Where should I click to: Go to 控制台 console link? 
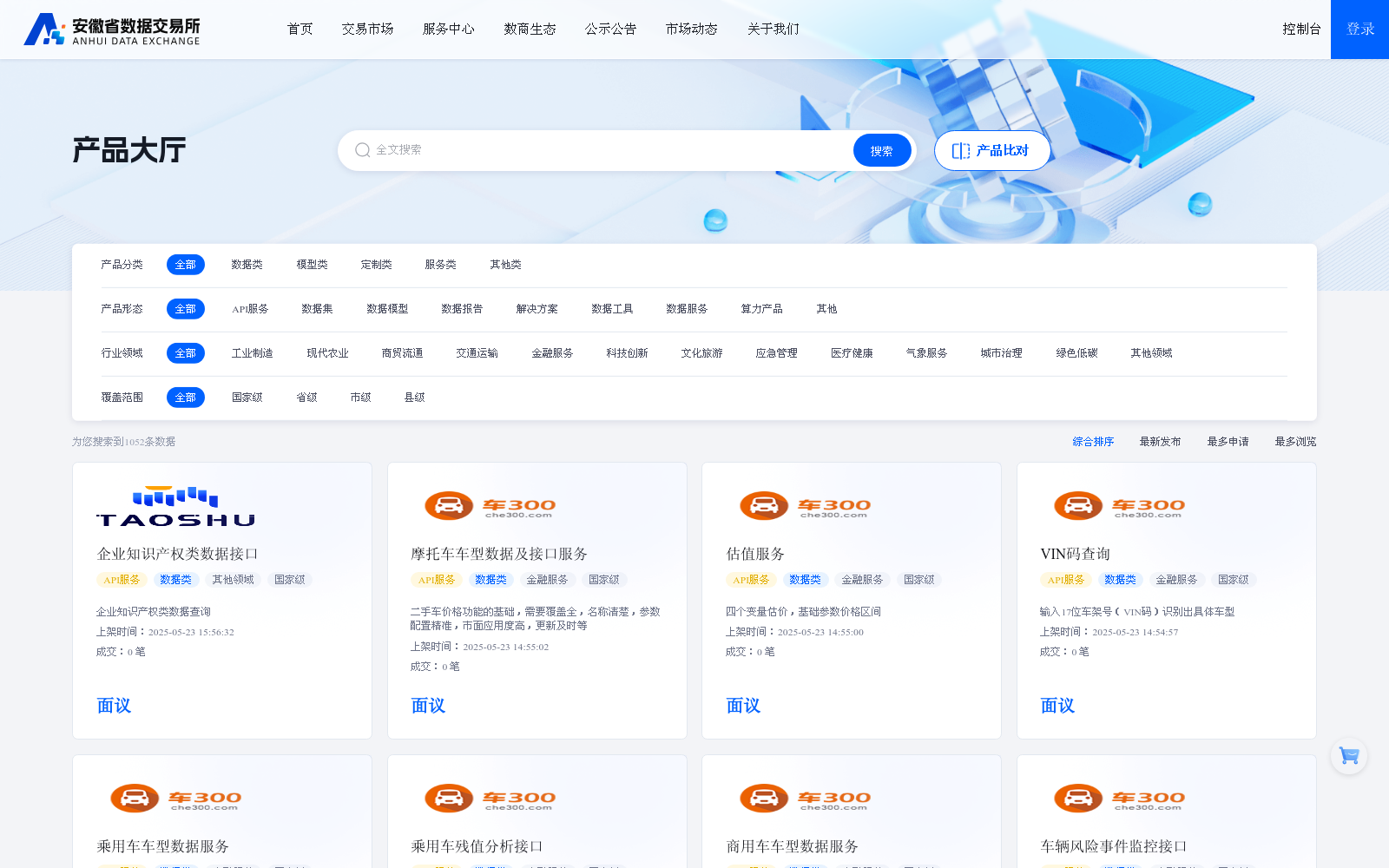[x=1301, y=30]
